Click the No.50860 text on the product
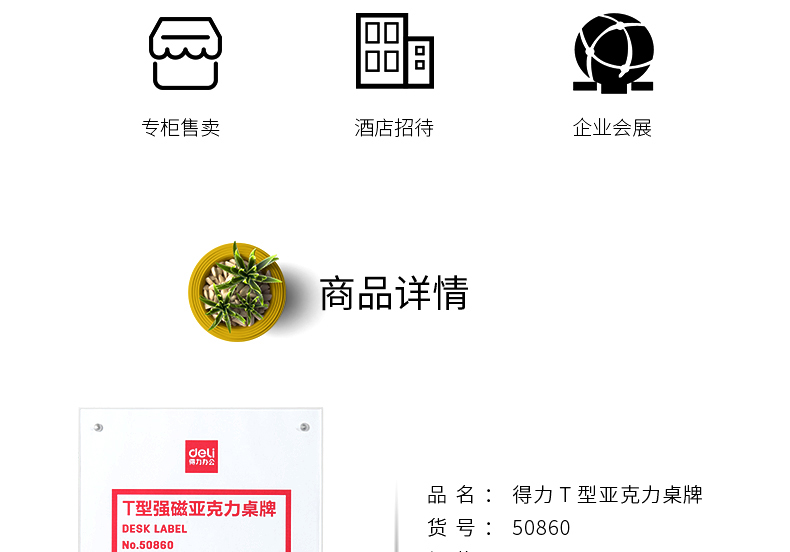Image resolution: width=790 pixels, height=552 pixels. [148, 545]
